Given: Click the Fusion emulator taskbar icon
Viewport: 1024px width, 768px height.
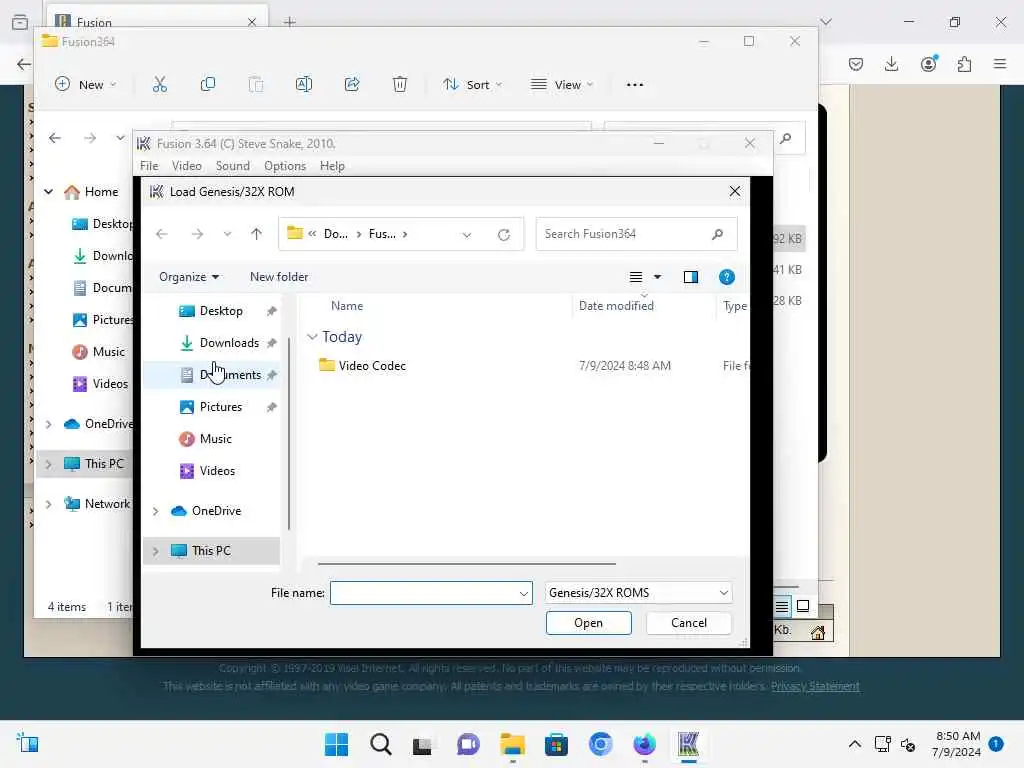Looking at the screenshot, I should coord(688,744).
